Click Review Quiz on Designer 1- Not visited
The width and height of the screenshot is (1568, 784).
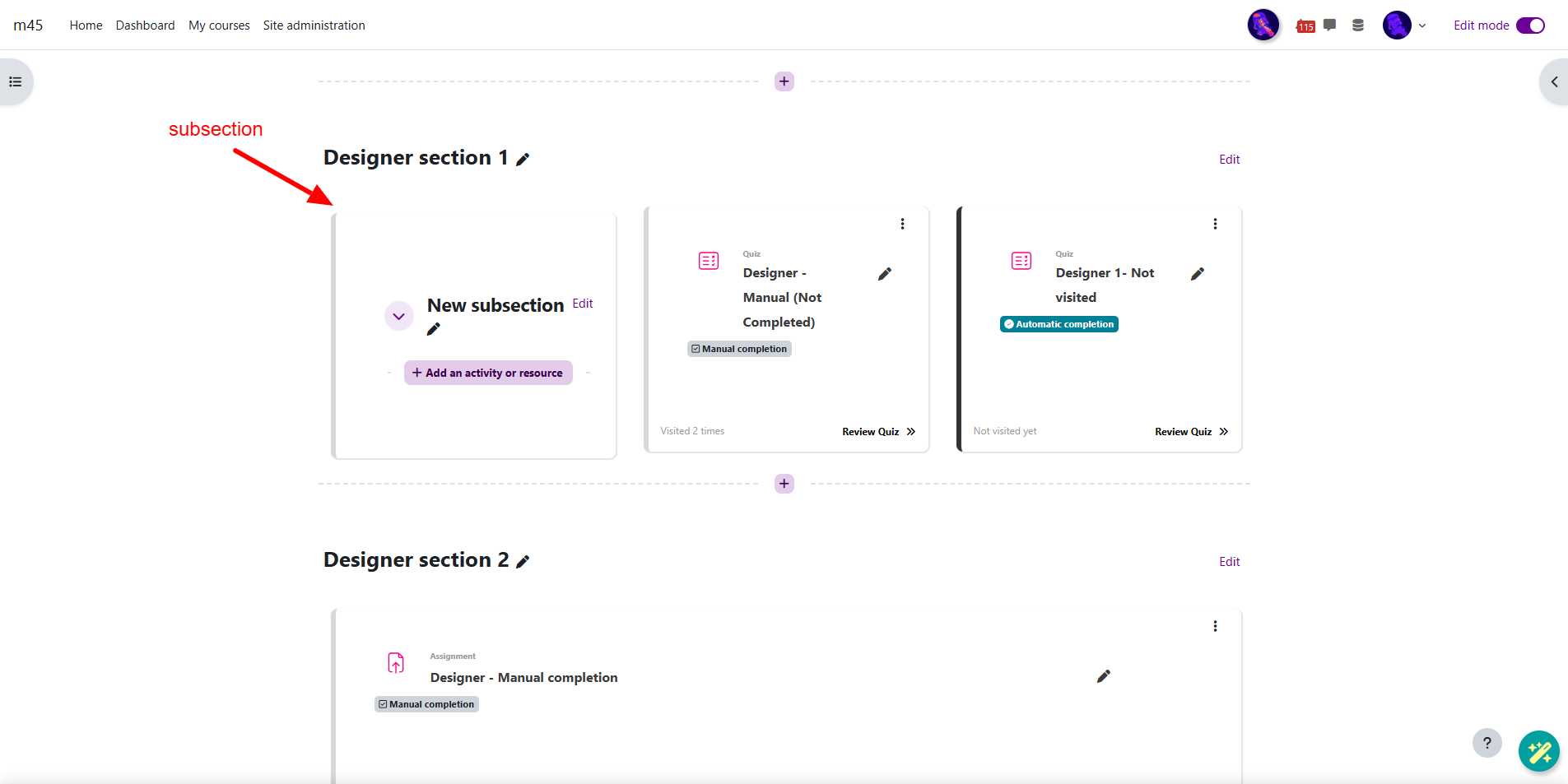pos(1190,432)
